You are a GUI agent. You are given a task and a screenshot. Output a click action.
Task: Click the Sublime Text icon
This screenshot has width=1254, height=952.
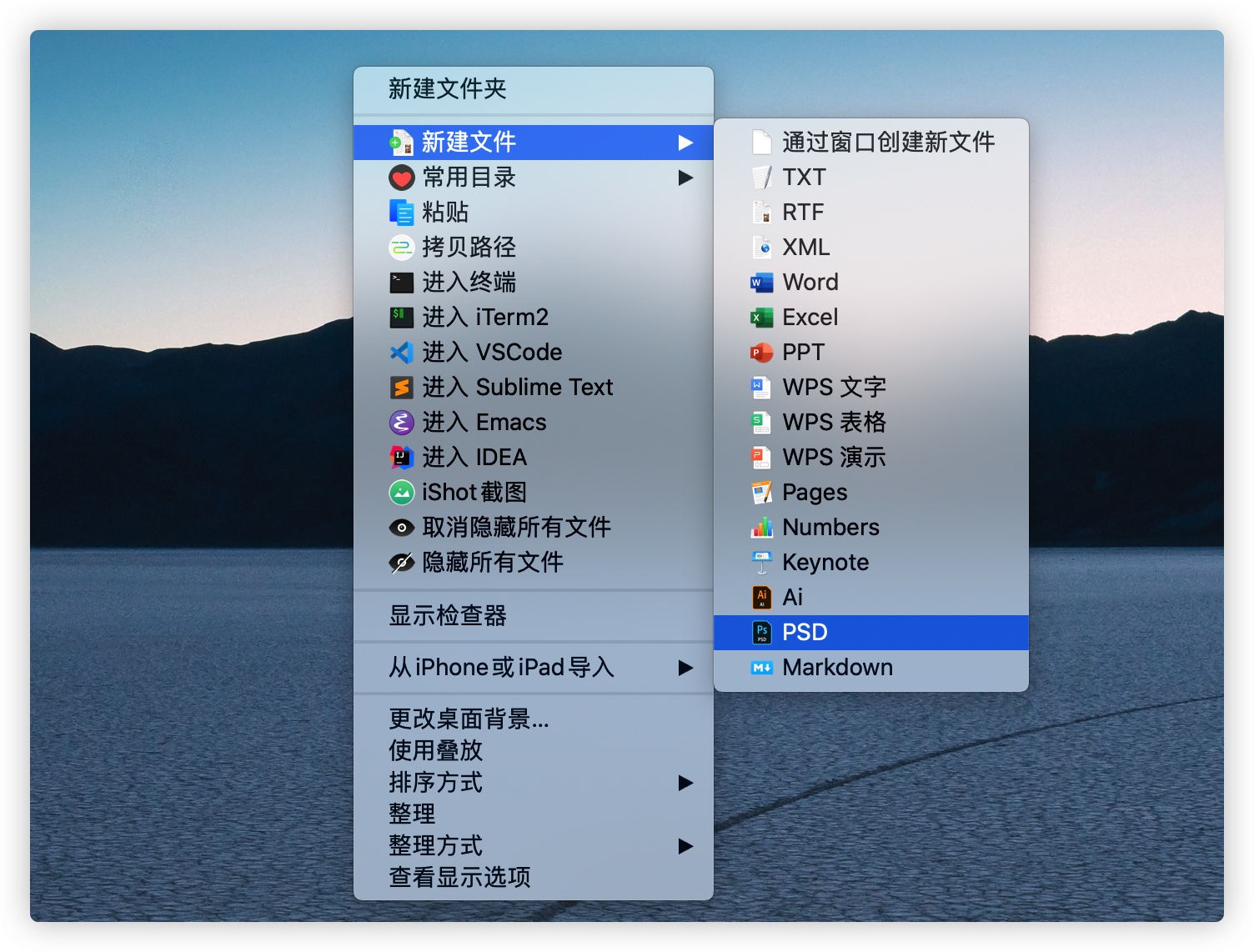(401, 387)
